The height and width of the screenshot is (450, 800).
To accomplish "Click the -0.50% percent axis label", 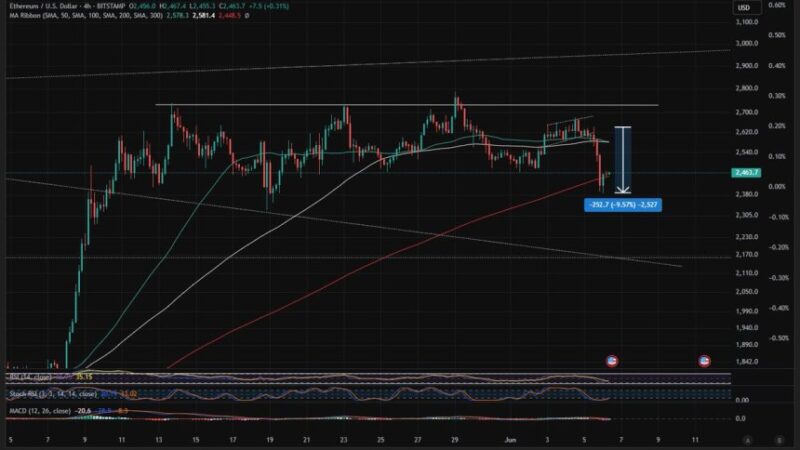I will 778,338.
